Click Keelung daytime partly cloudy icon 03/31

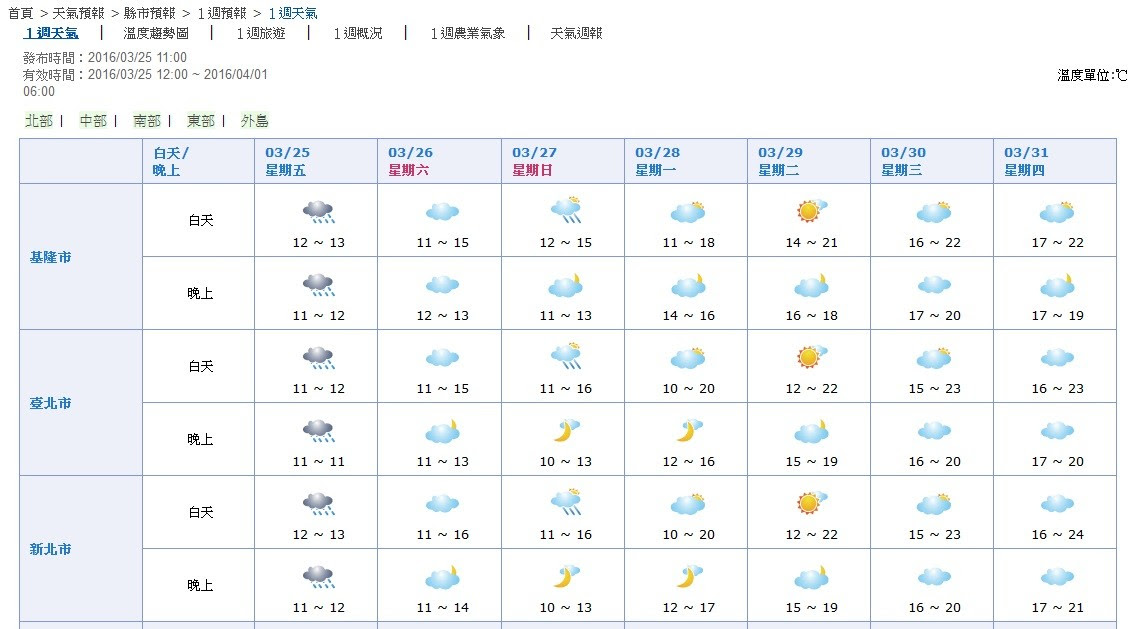pos(1057,212)
